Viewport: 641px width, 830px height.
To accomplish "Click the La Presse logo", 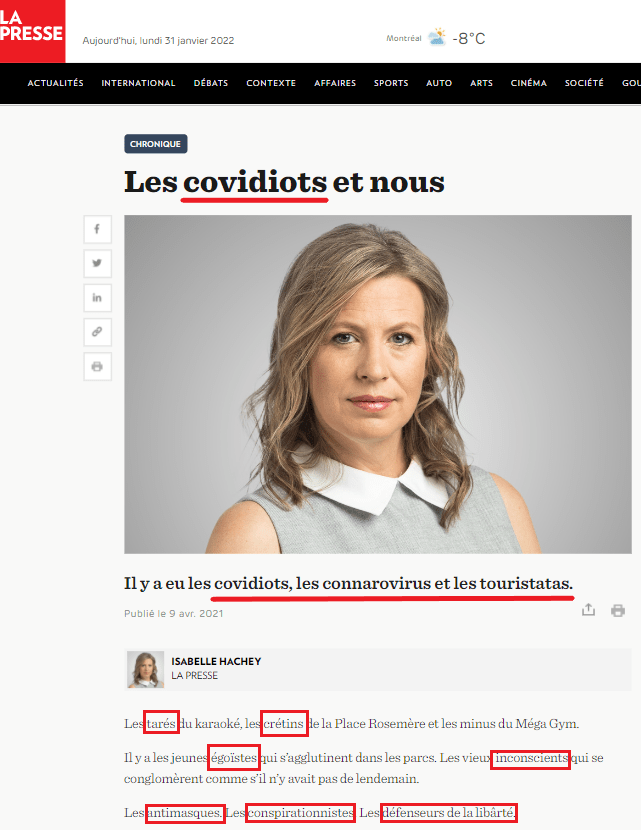I will coord(32,31).
